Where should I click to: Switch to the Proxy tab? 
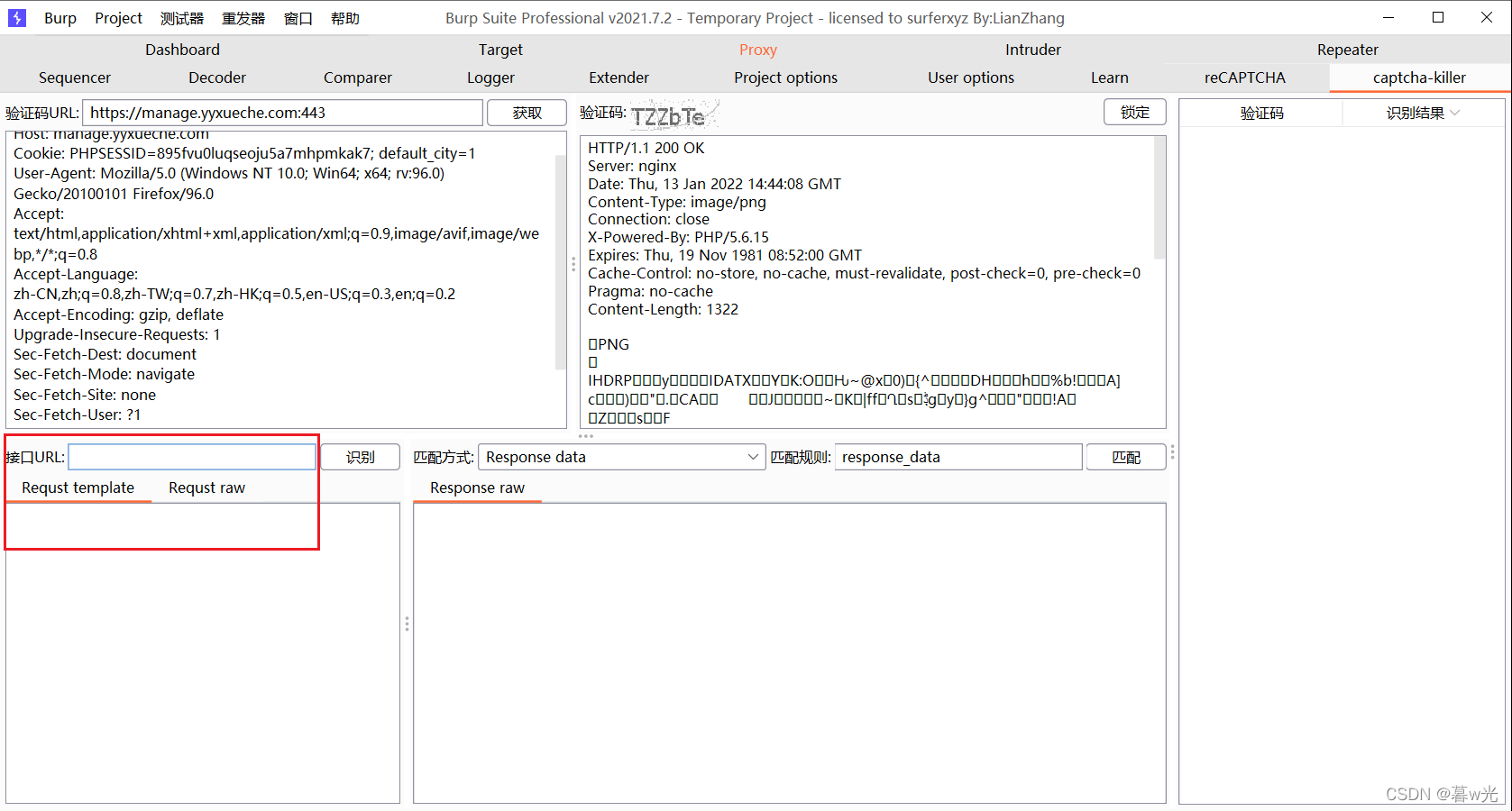tap(757, 50)
